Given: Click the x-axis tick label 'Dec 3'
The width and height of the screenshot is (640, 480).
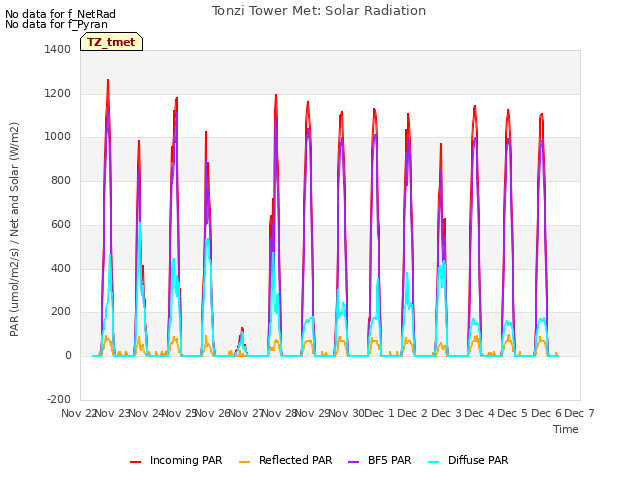Looking at the screenshot, I should click(446, 413).
